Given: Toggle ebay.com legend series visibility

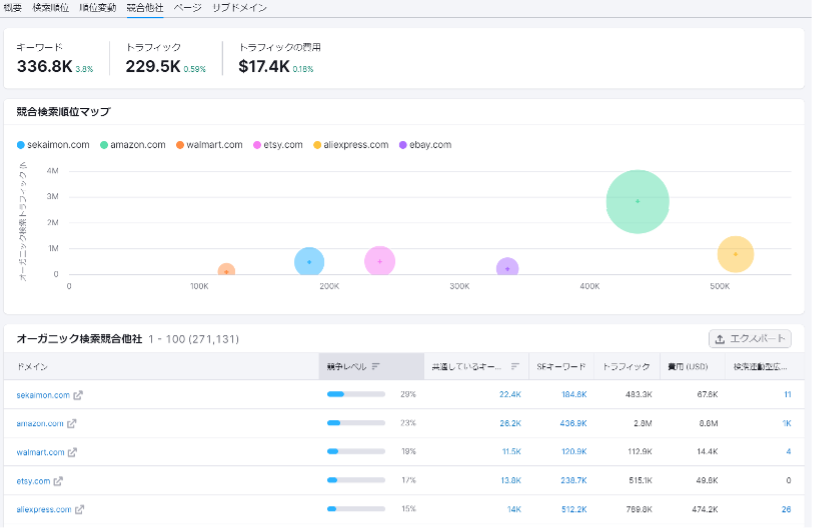Looking at the screenshot, I should coord(425,145).
